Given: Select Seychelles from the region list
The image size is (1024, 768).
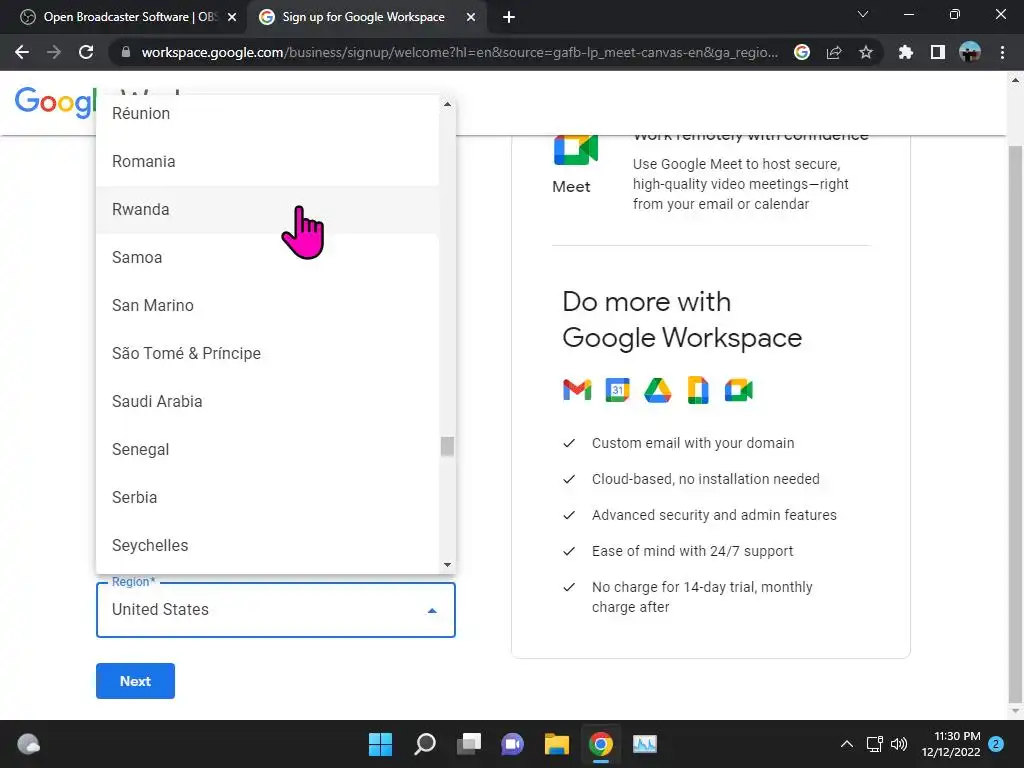Looking at the screenshot, I should tap(267, 545).
